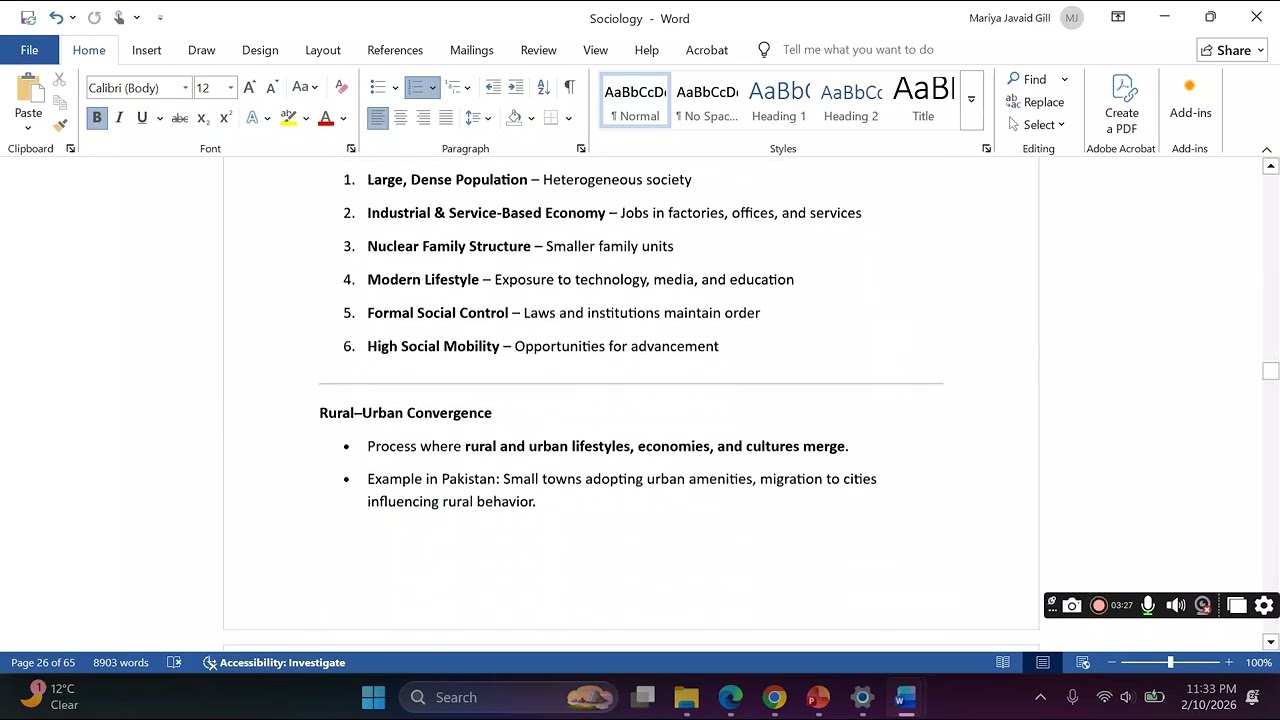The image size is (1280, 720).
Task: Click the Share button
Action: click(x=1233, y=50)
